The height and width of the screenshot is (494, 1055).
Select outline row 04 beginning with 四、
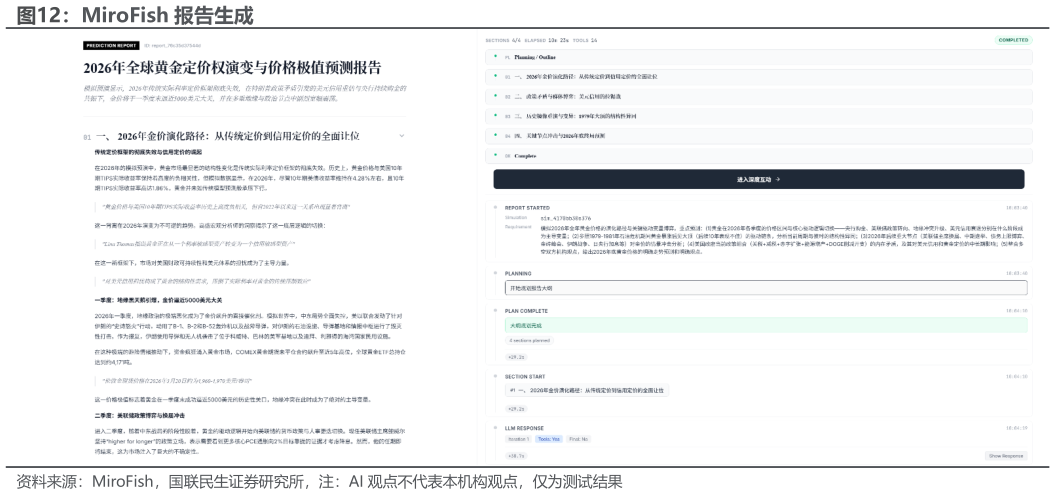(758, 135)
